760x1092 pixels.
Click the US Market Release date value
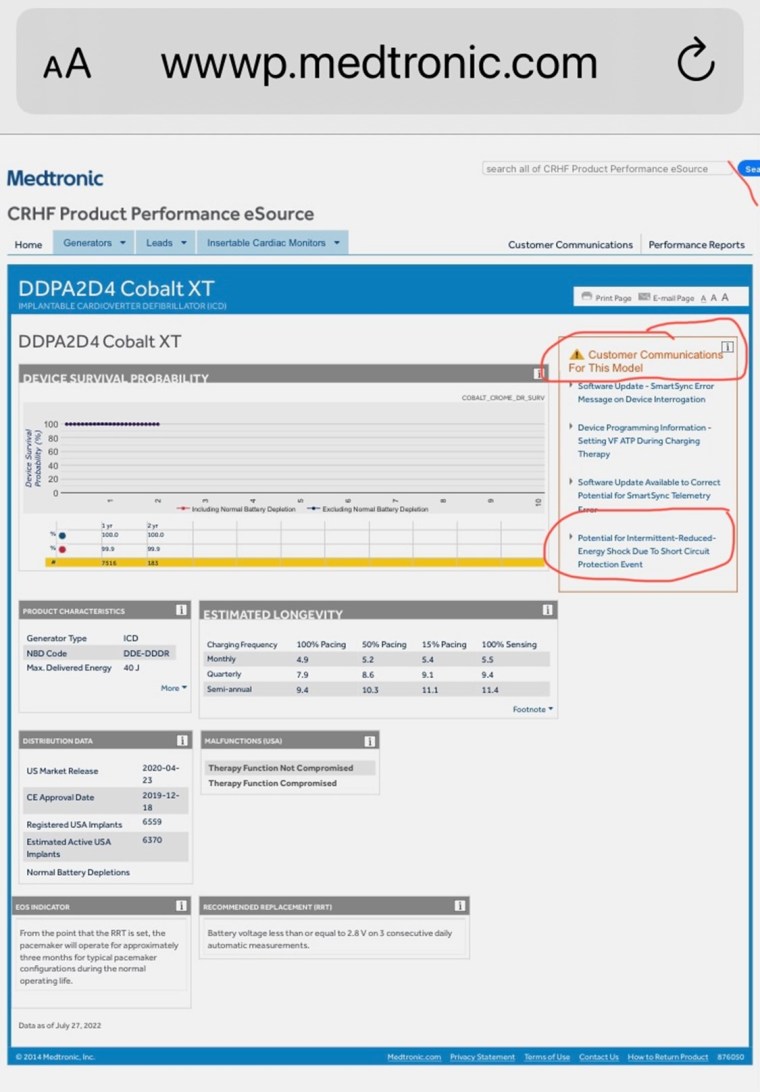pyautogui.click(x=161, y=773)
